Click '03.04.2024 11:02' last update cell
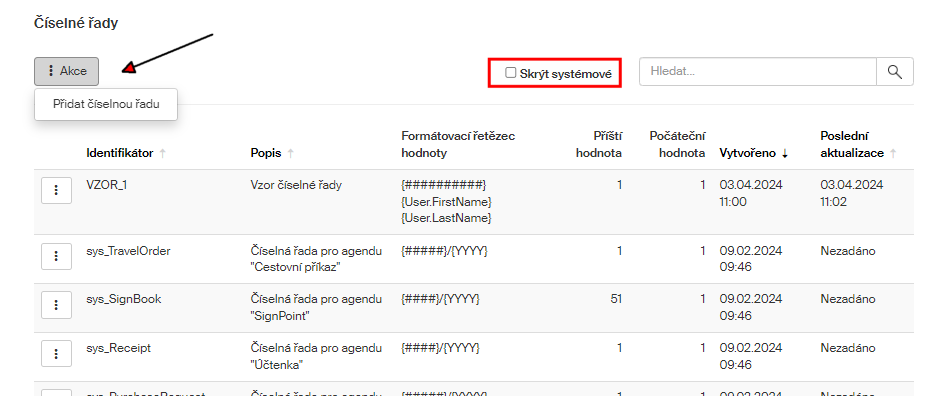 tap(852, 193)
